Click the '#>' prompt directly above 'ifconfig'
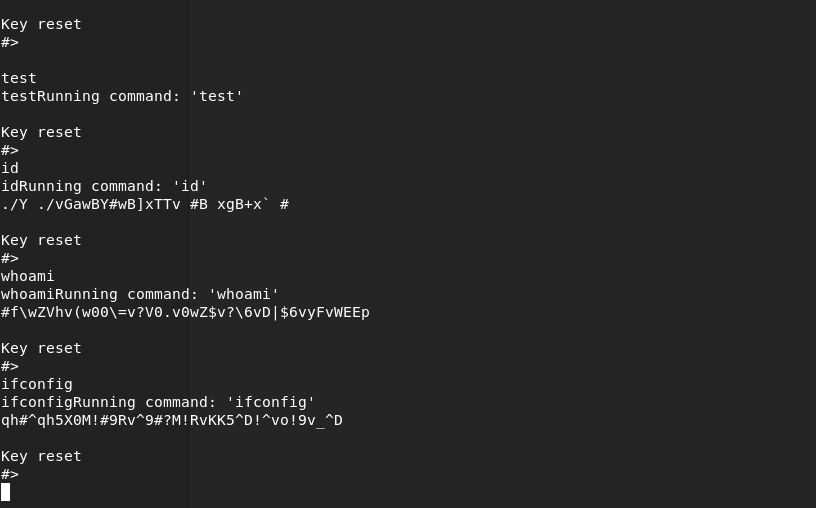The width and height of the screenshot is (816, 508). click(x=10, y=366)
